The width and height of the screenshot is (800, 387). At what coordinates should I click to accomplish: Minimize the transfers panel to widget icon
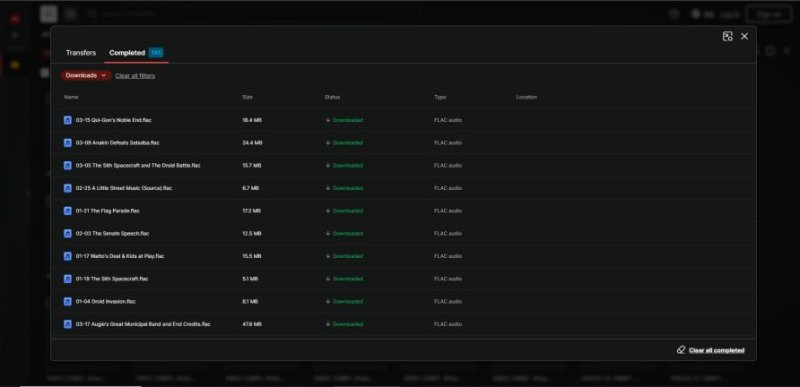point(728,36)
